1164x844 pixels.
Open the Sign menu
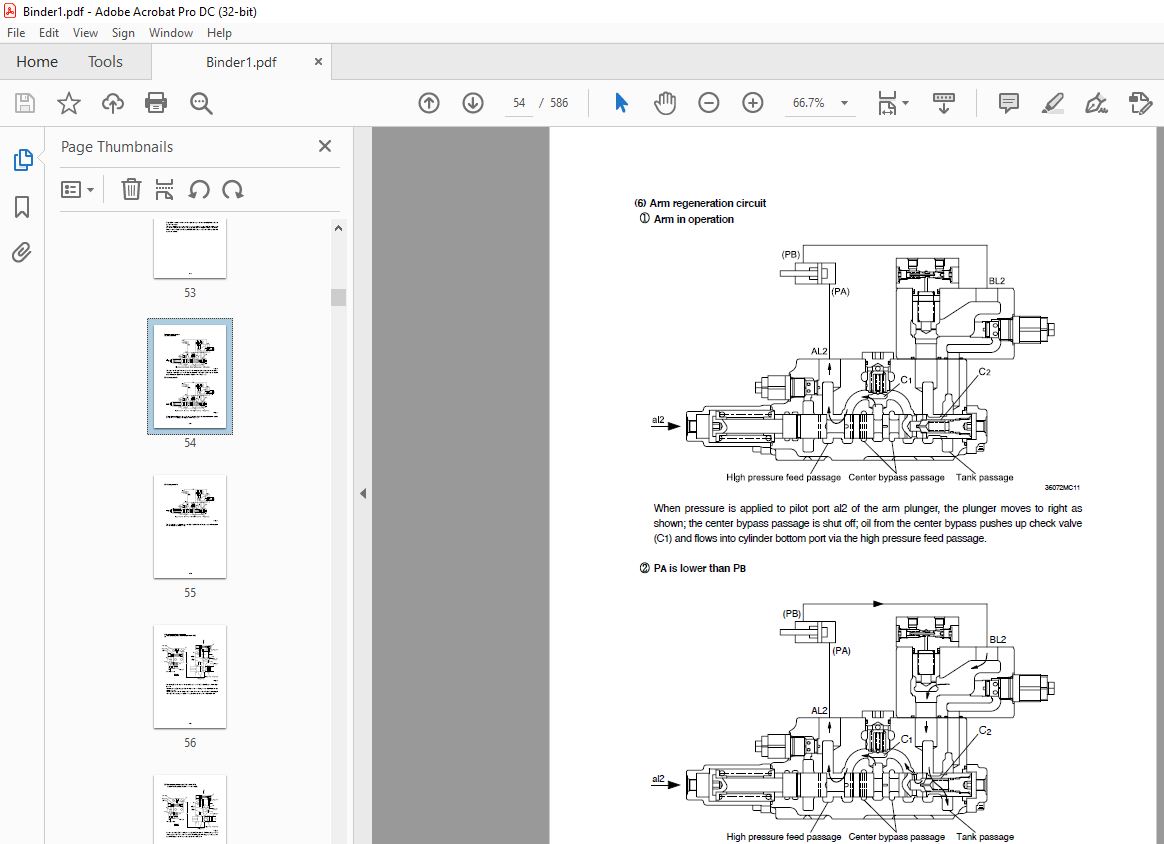click(123, 33)
